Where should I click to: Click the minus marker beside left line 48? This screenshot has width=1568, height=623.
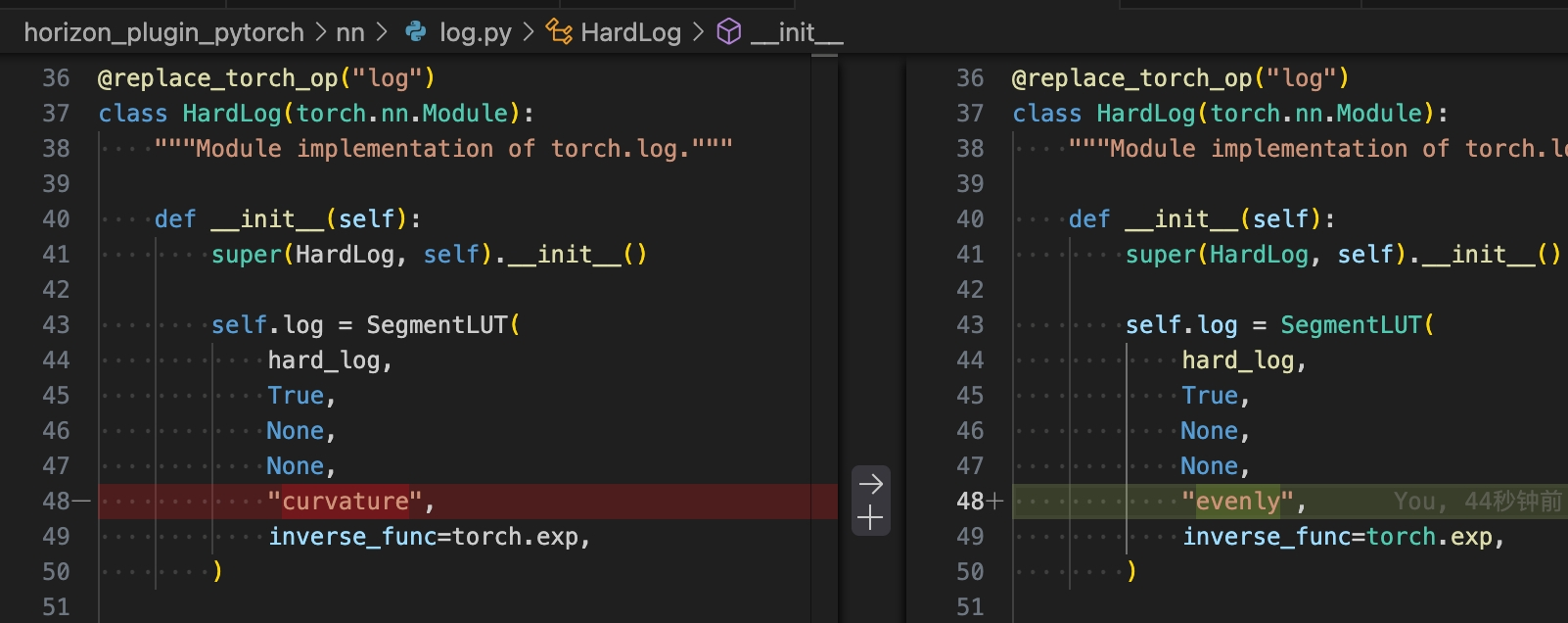[82, 502]
